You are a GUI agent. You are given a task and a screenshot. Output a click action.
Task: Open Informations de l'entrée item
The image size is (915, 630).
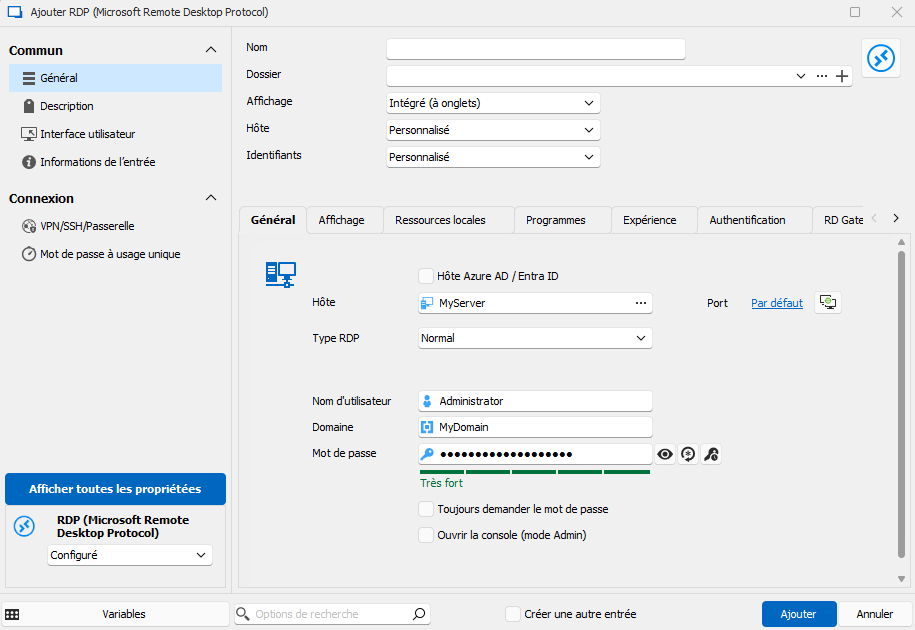(x=116, y=162)
